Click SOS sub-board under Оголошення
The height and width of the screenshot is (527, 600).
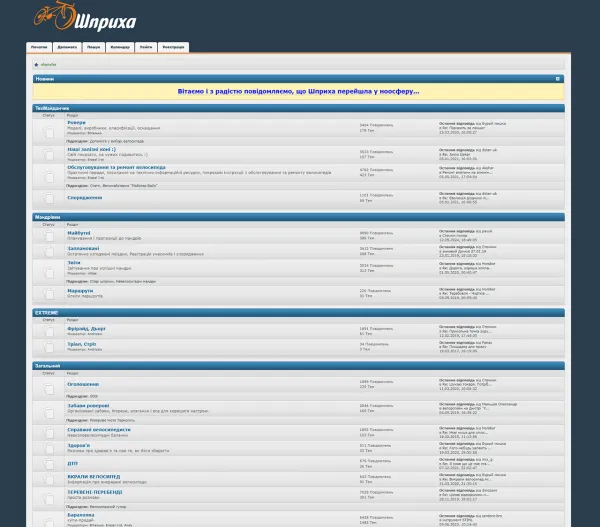[94, 396]
